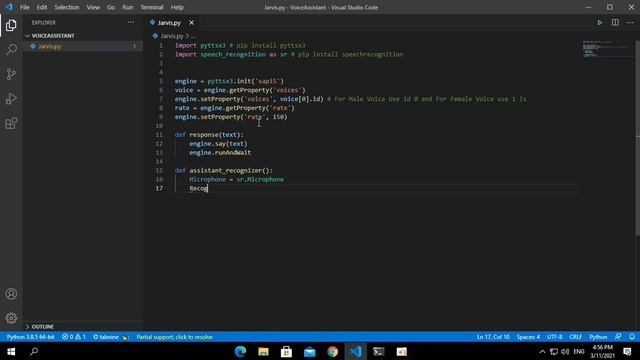Change file encoding UTF-8
The width and height of the screenshot is (640, 360).
pos(555,337)
